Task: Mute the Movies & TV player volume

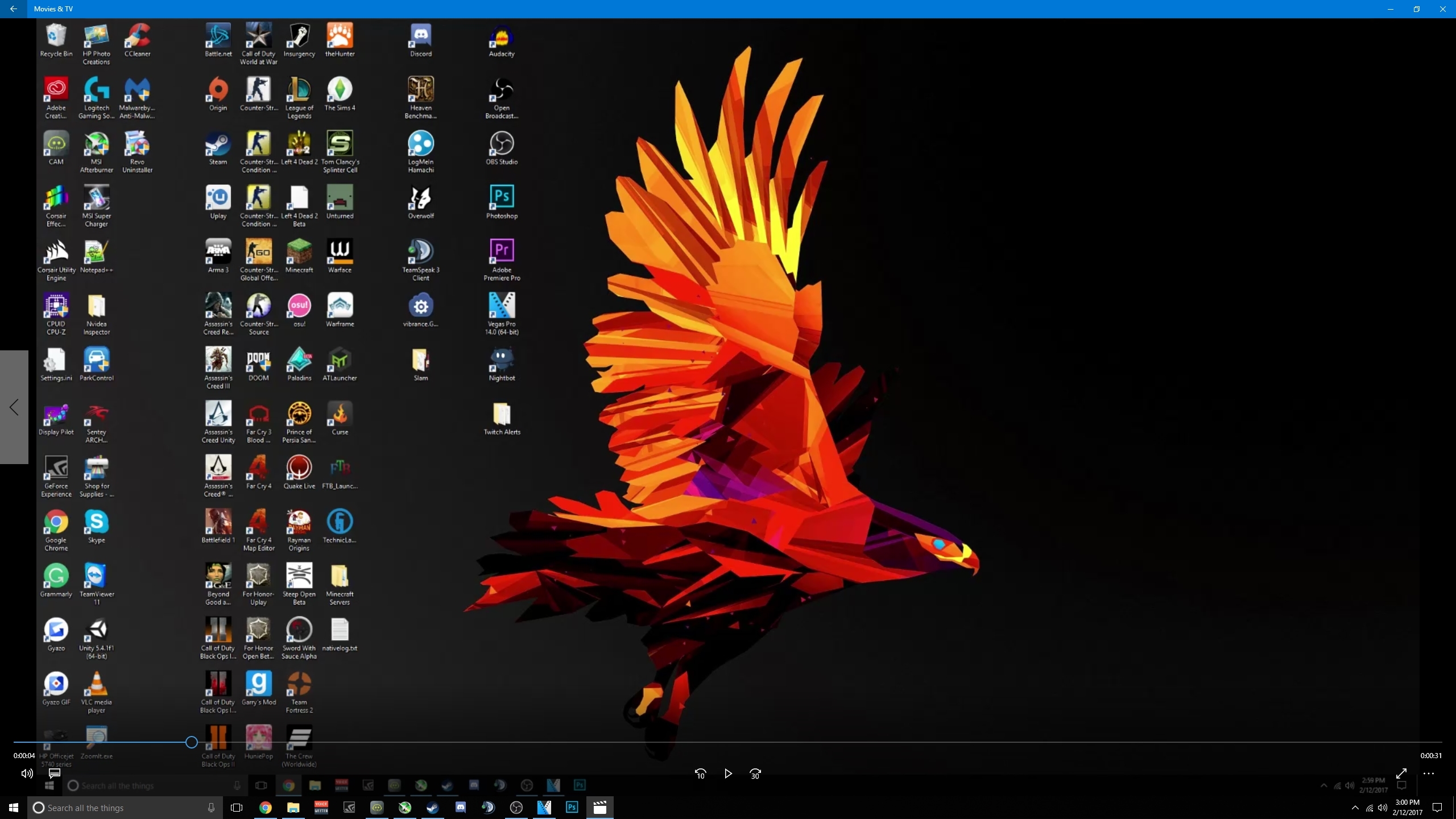Action: 27,773
